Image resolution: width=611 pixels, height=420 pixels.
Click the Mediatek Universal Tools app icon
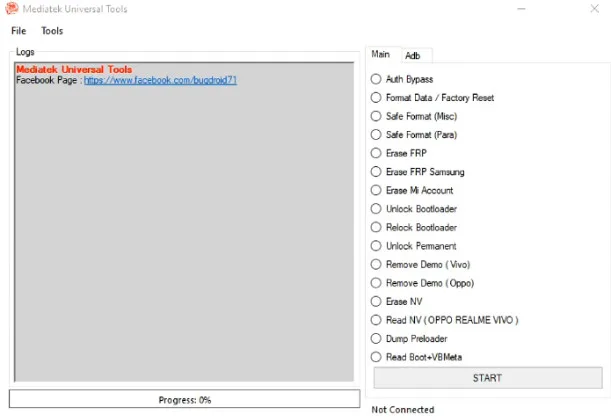point(10,9)
